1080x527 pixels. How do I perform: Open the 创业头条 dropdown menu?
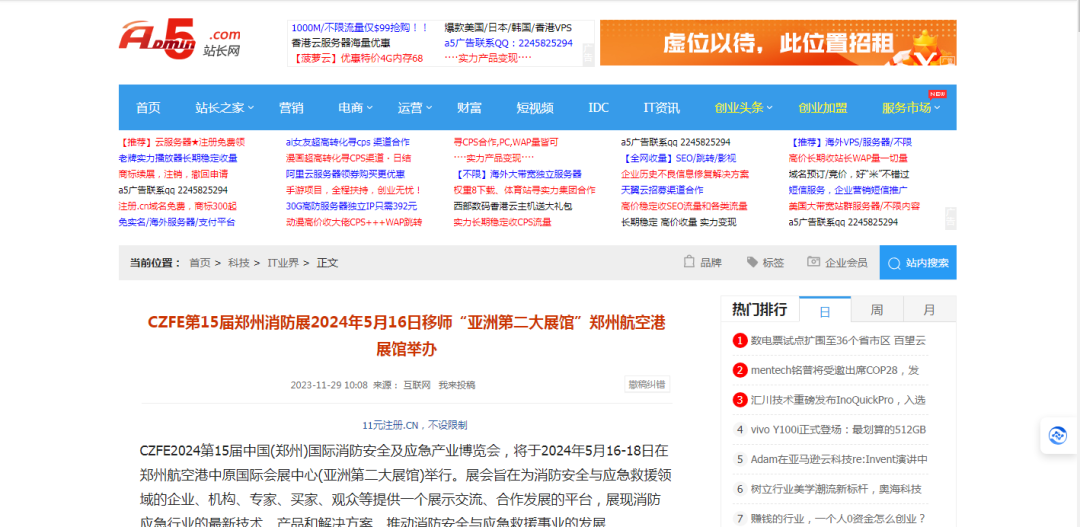744,108
